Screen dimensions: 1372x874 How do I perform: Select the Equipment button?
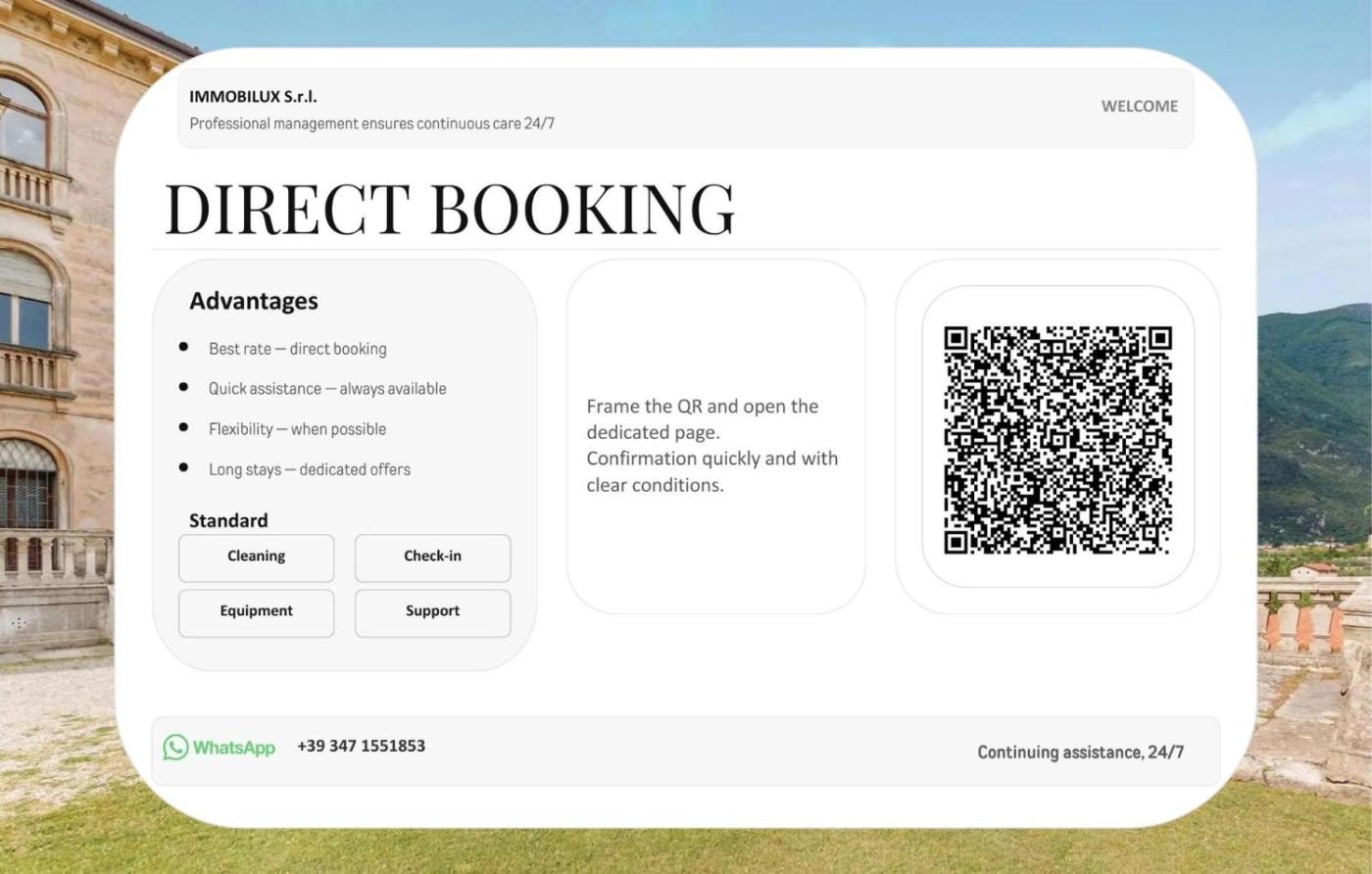click(256, 611)
